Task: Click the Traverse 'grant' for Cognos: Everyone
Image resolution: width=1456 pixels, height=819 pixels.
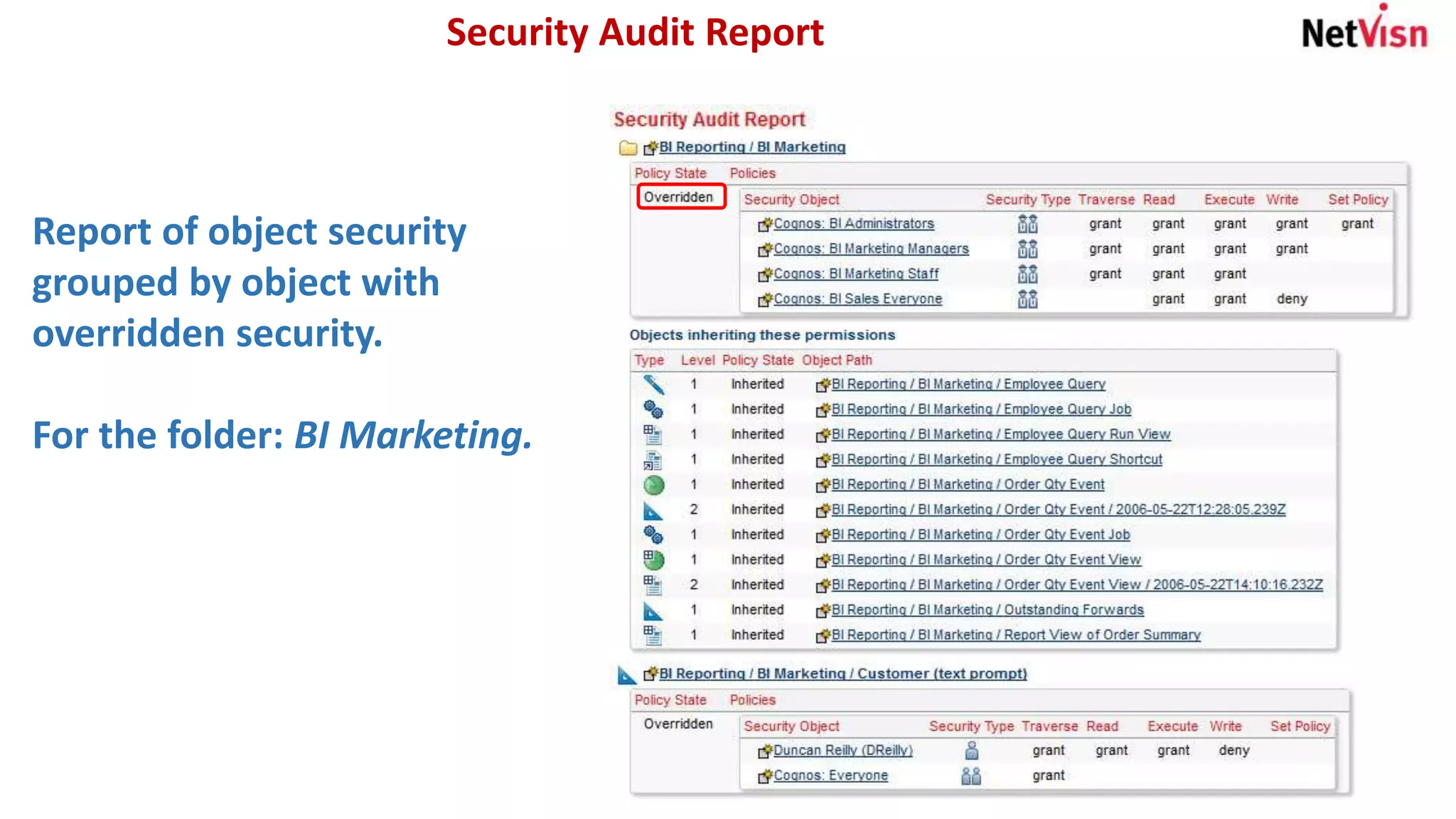Action: [x=1049, y=776]
